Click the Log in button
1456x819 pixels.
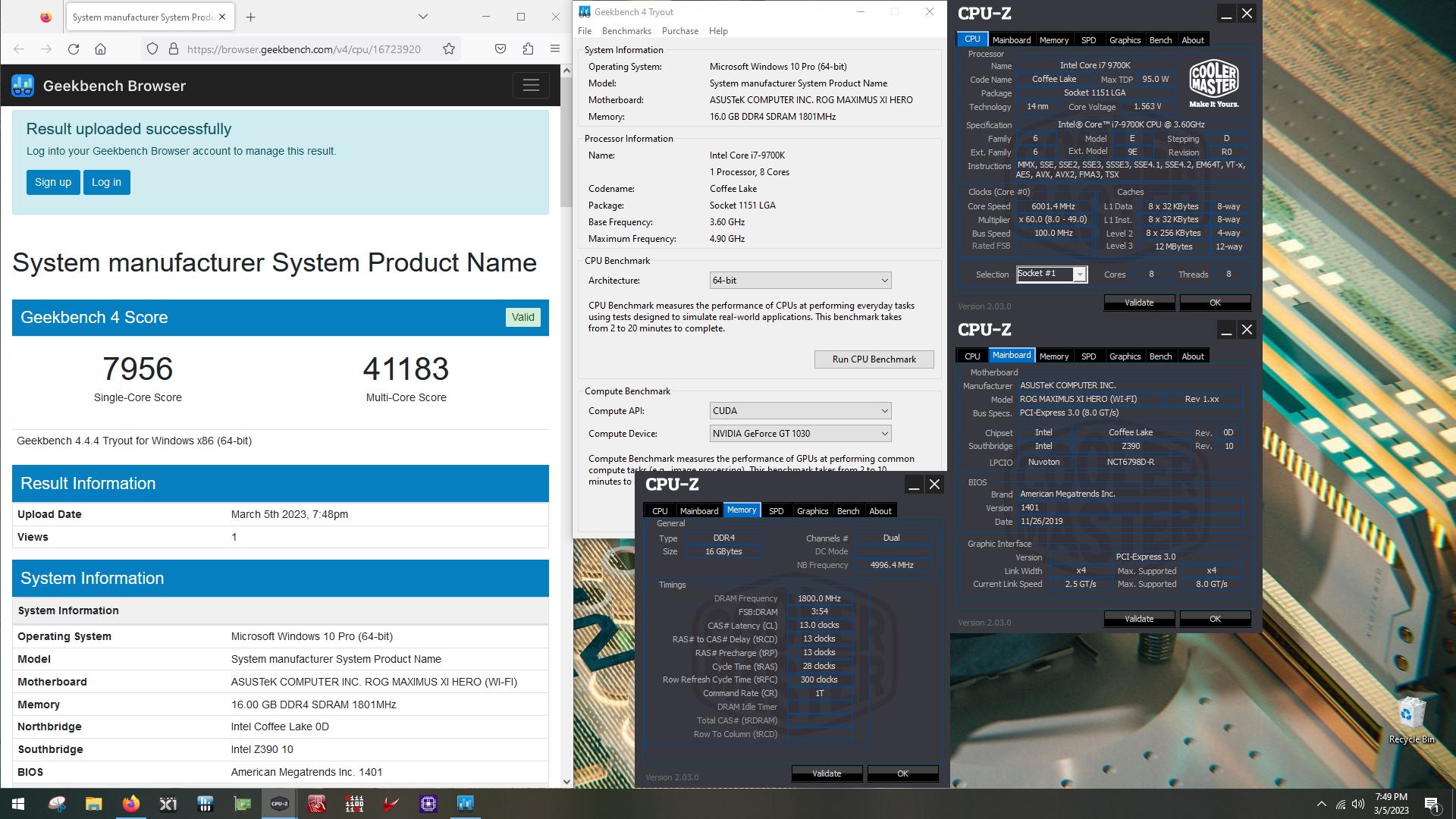(106, 182)
